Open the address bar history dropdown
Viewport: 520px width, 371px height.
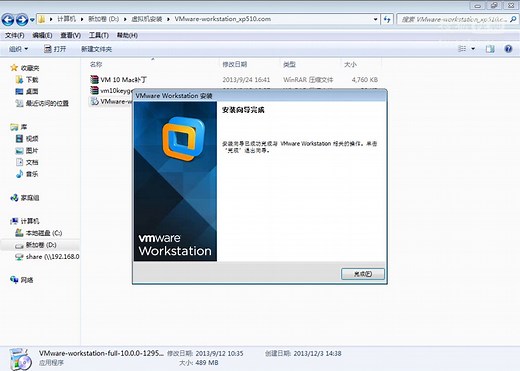[x=375, y=19]
